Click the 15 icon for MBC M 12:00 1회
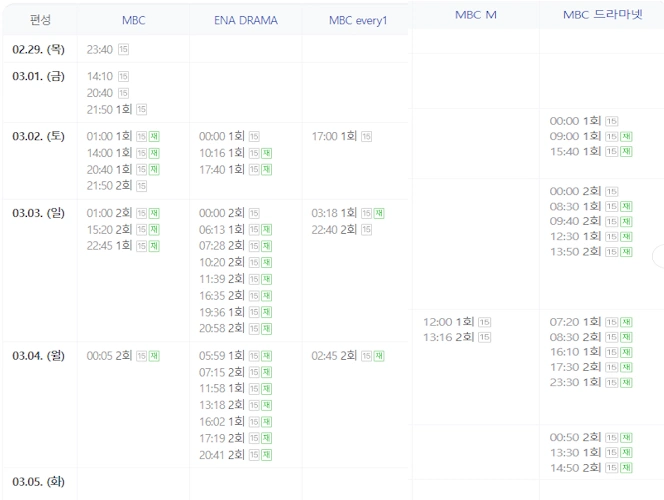Image resolution: width=664 pixels, height=500 pixels. 484,322
